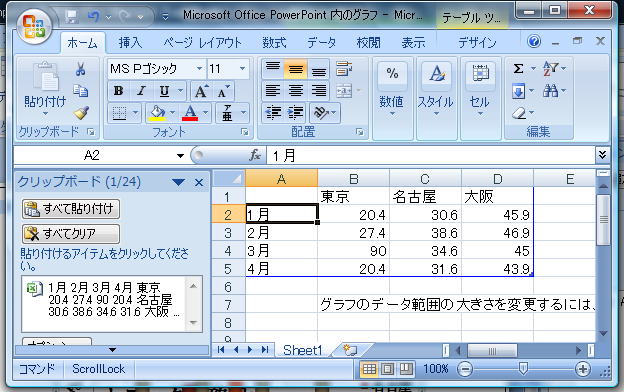Toggle Italic formatting

[x=141, y=91]
